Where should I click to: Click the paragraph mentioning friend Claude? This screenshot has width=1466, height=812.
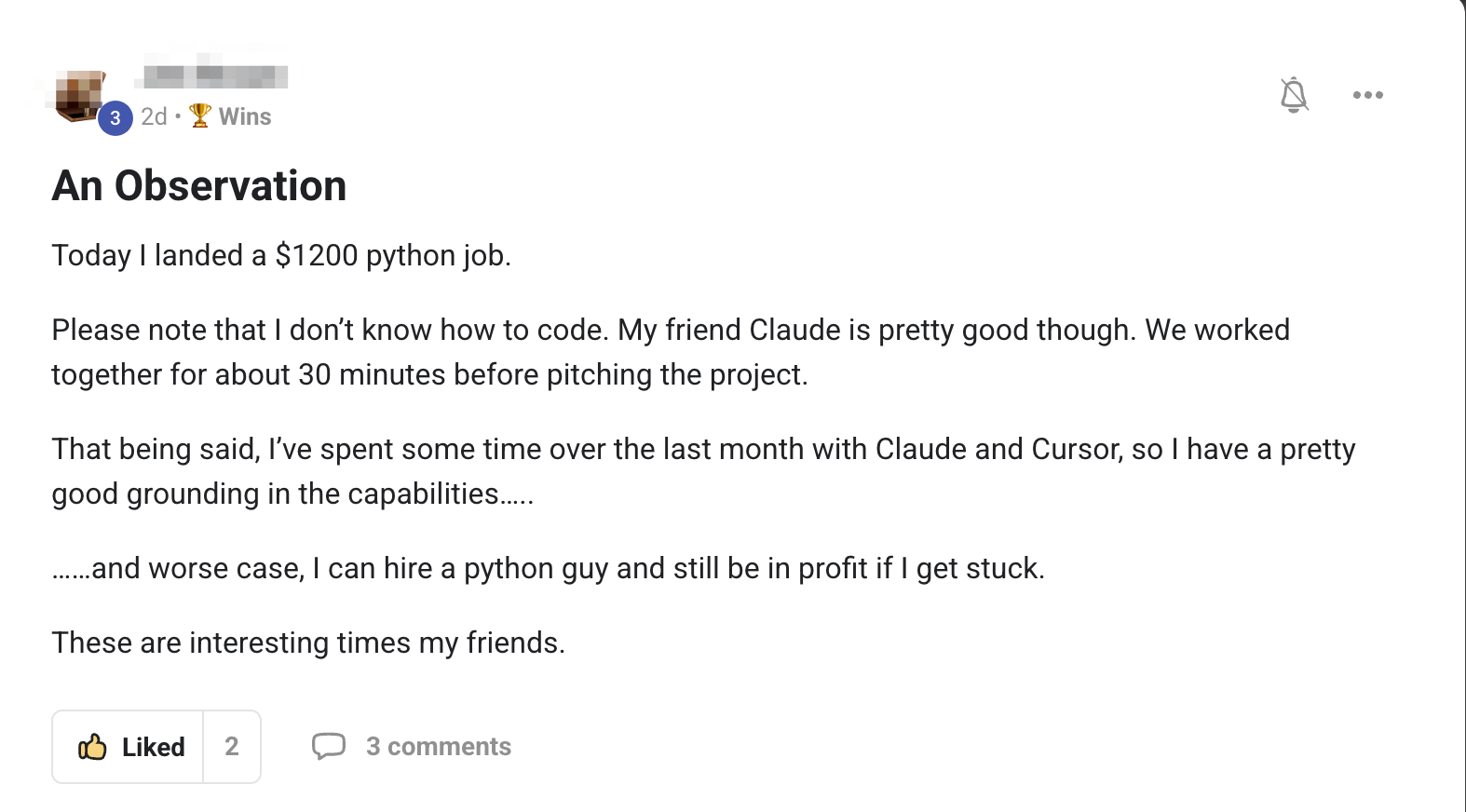[x=671, y=352]
